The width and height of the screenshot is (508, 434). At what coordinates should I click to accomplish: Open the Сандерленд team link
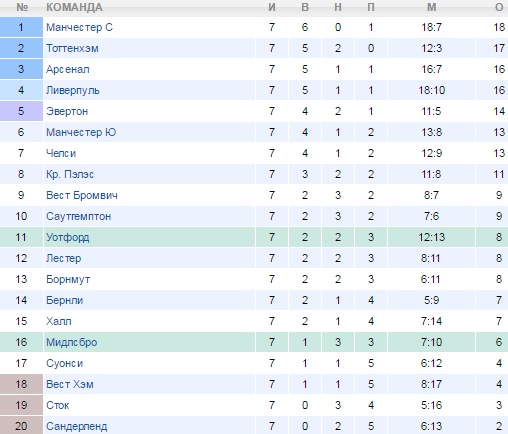click(x=77, y=426)
